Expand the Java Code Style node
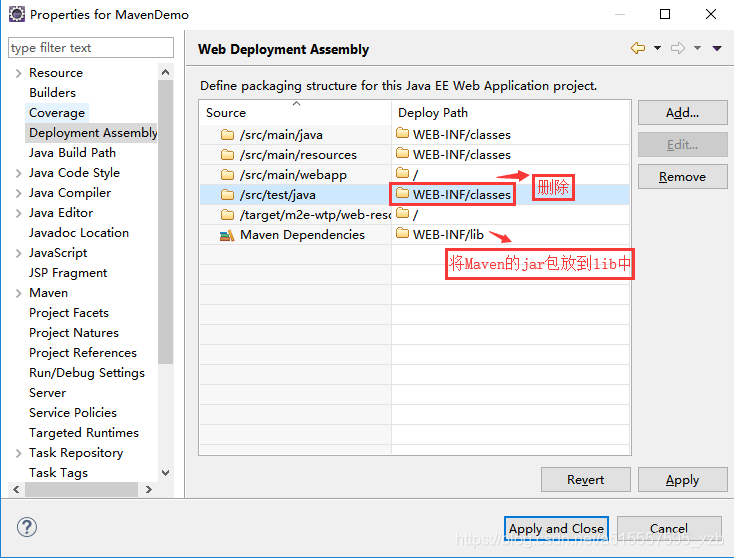This screenshot has width=734, height=558. click(18, 173)
